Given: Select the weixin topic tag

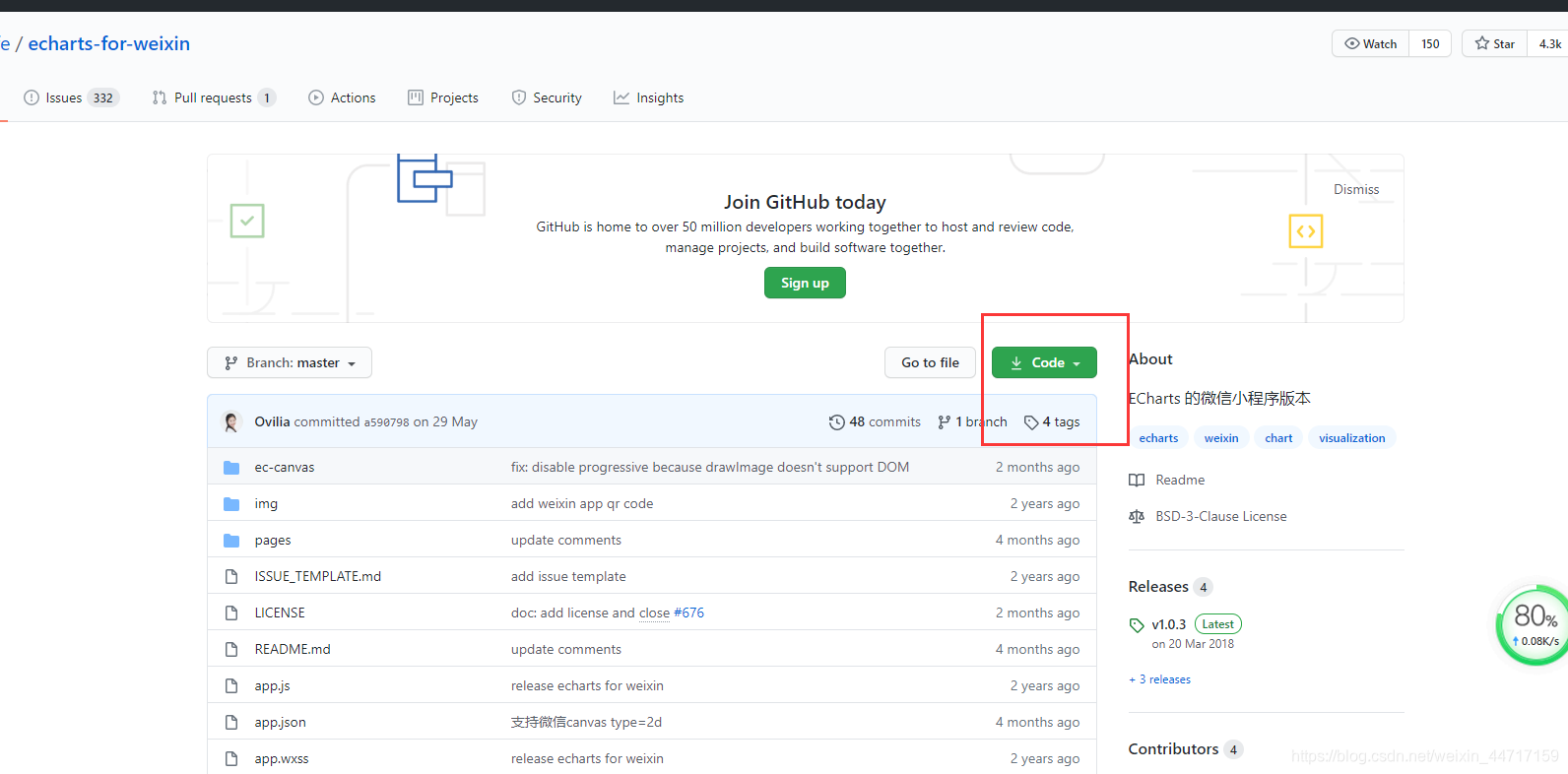Looking at the screenshot, I should point(1221,438).
